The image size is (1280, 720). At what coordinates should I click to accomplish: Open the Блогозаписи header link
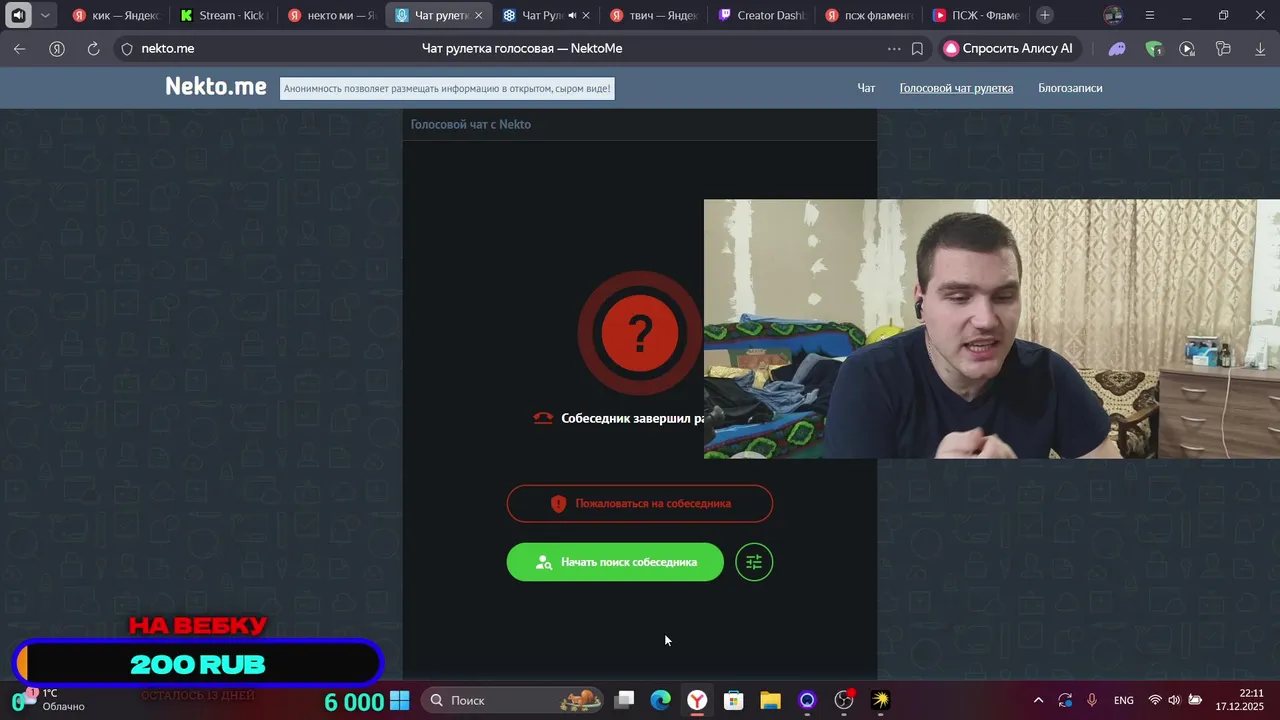click(1070, 88)
